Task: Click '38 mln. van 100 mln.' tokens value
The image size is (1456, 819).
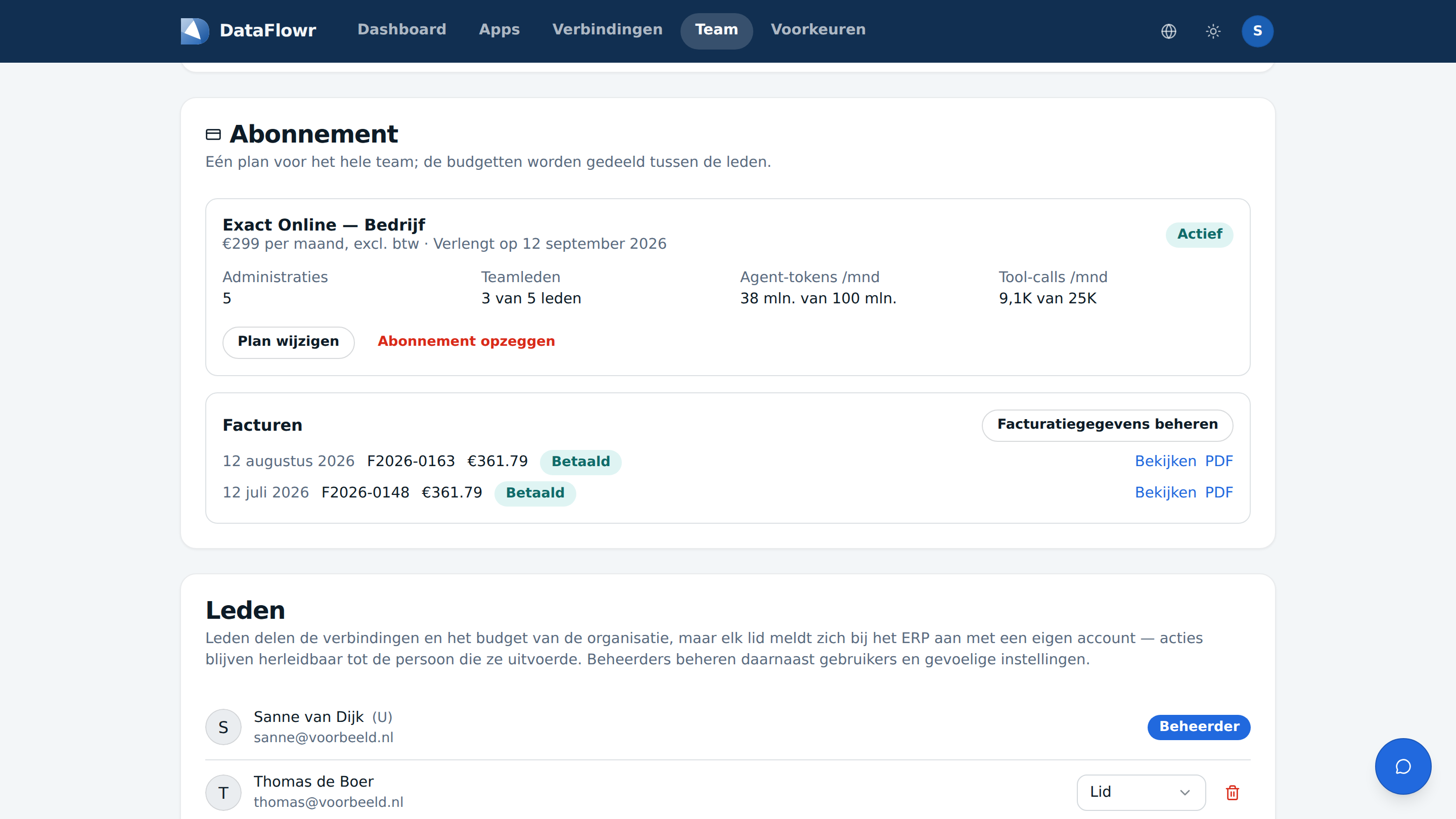Action: [818, 298]
